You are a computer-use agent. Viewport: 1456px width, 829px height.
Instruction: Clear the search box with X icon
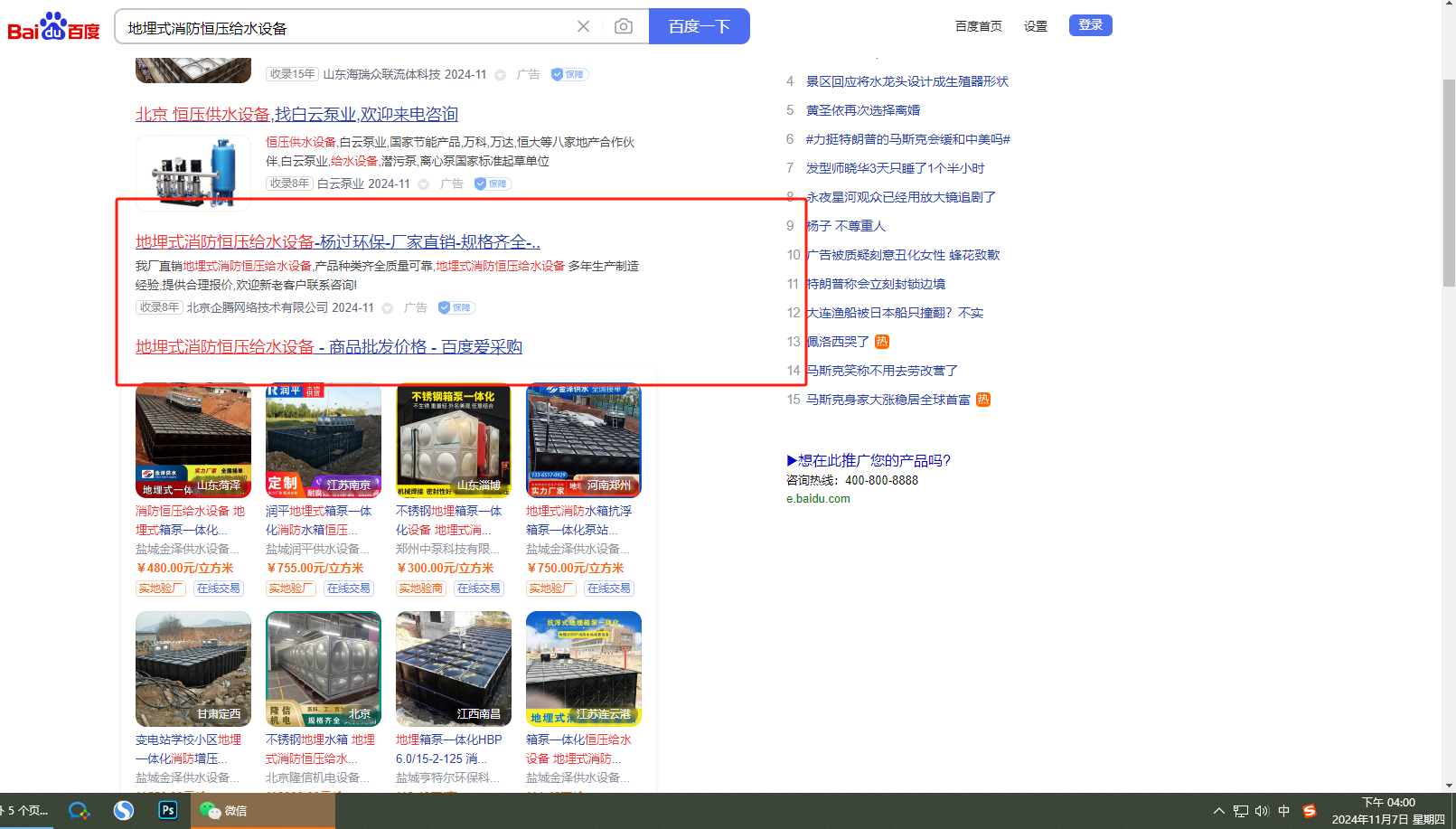point(584,26)
